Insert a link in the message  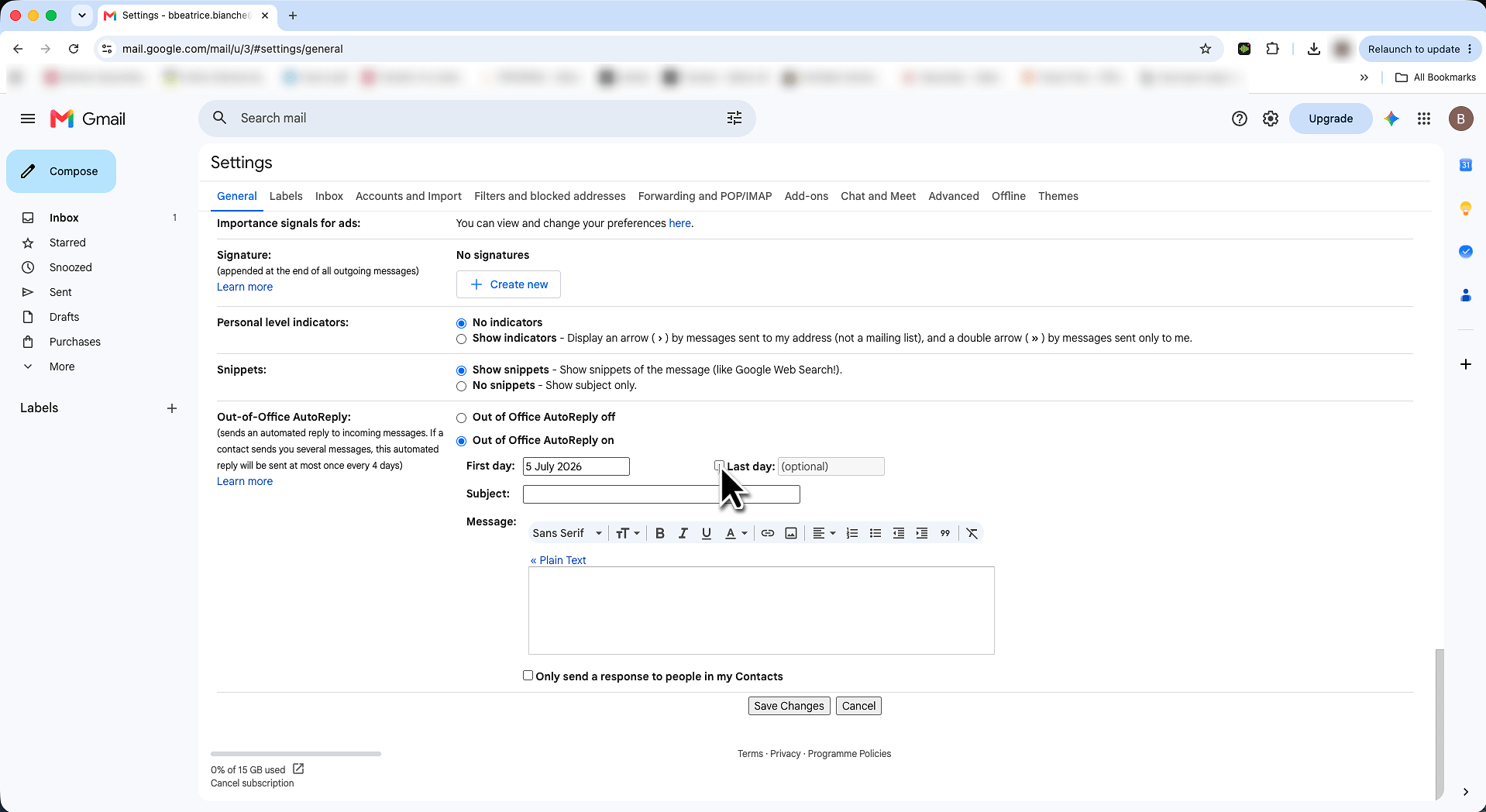pyautogui.click(x=768, y=533)
